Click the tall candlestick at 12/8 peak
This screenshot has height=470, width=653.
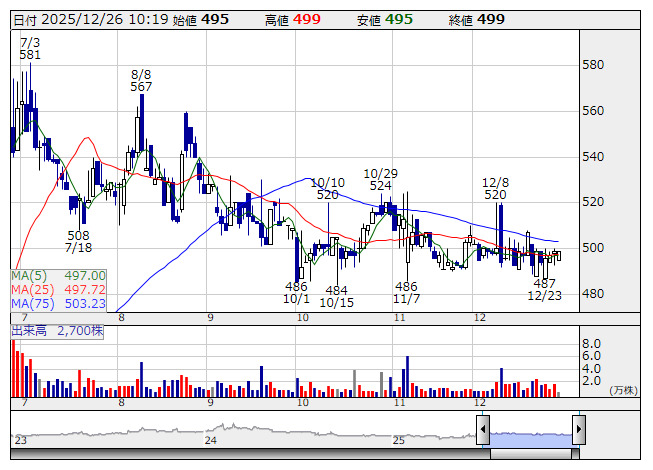coord(501,233)
